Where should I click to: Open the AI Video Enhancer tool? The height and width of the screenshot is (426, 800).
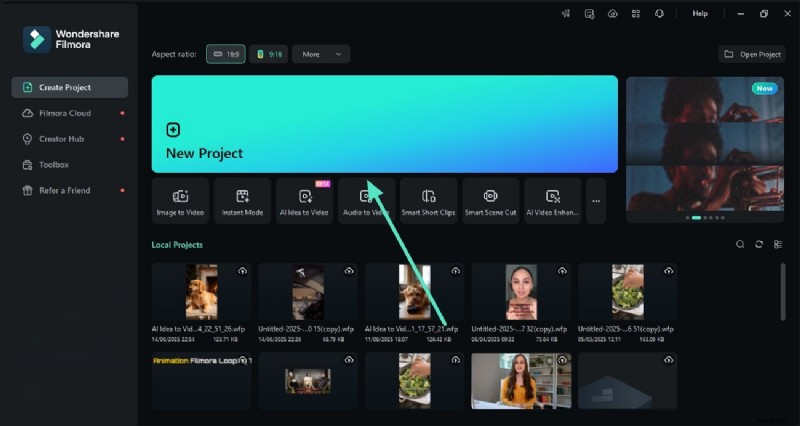tap(552, 201)
